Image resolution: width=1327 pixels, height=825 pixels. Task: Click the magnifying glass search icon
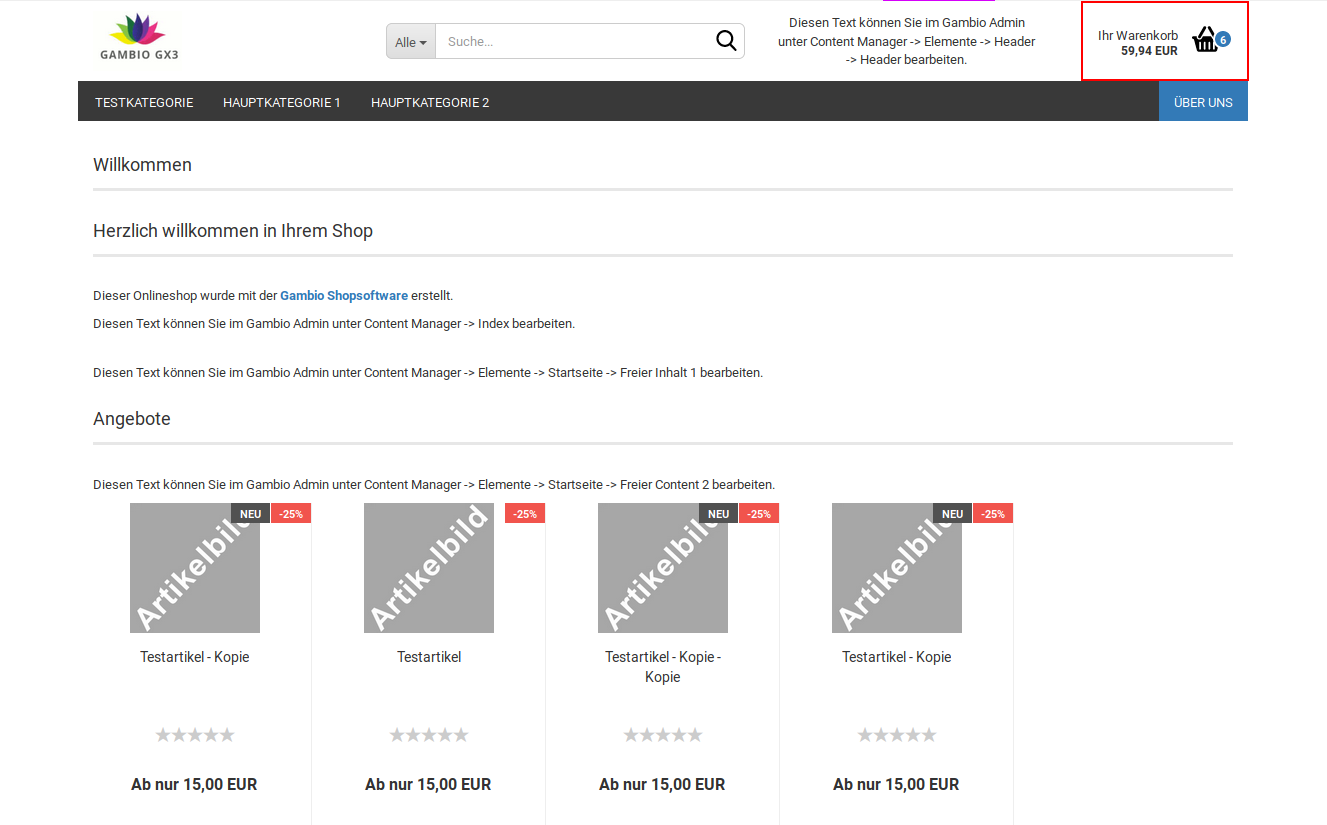(x=726, y=41)
